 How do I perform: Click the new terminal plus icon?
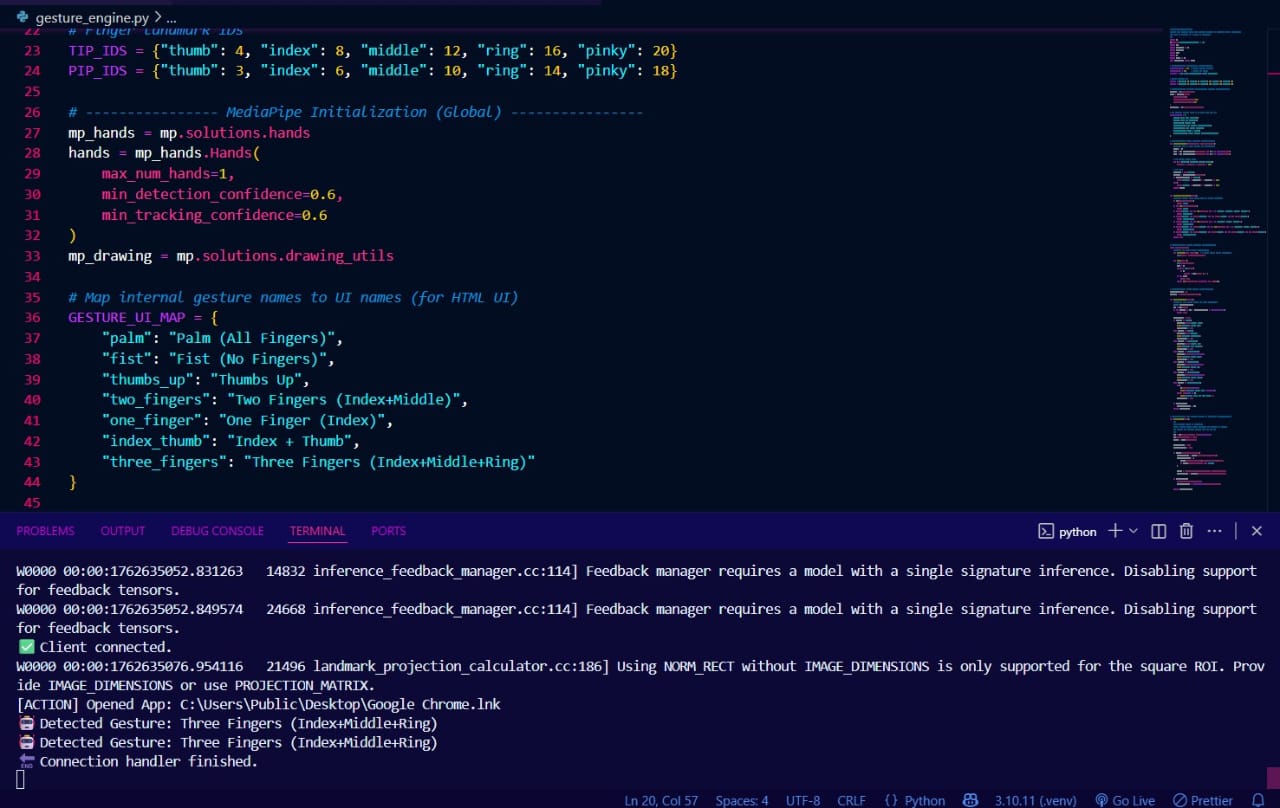pyautogui.click(x=1115, y=531)
